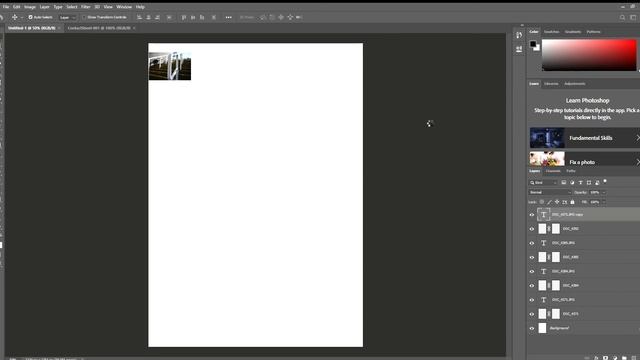Viewport: 640px width, 360px height.
Task: Open the File menu
Action: point(6,7)
